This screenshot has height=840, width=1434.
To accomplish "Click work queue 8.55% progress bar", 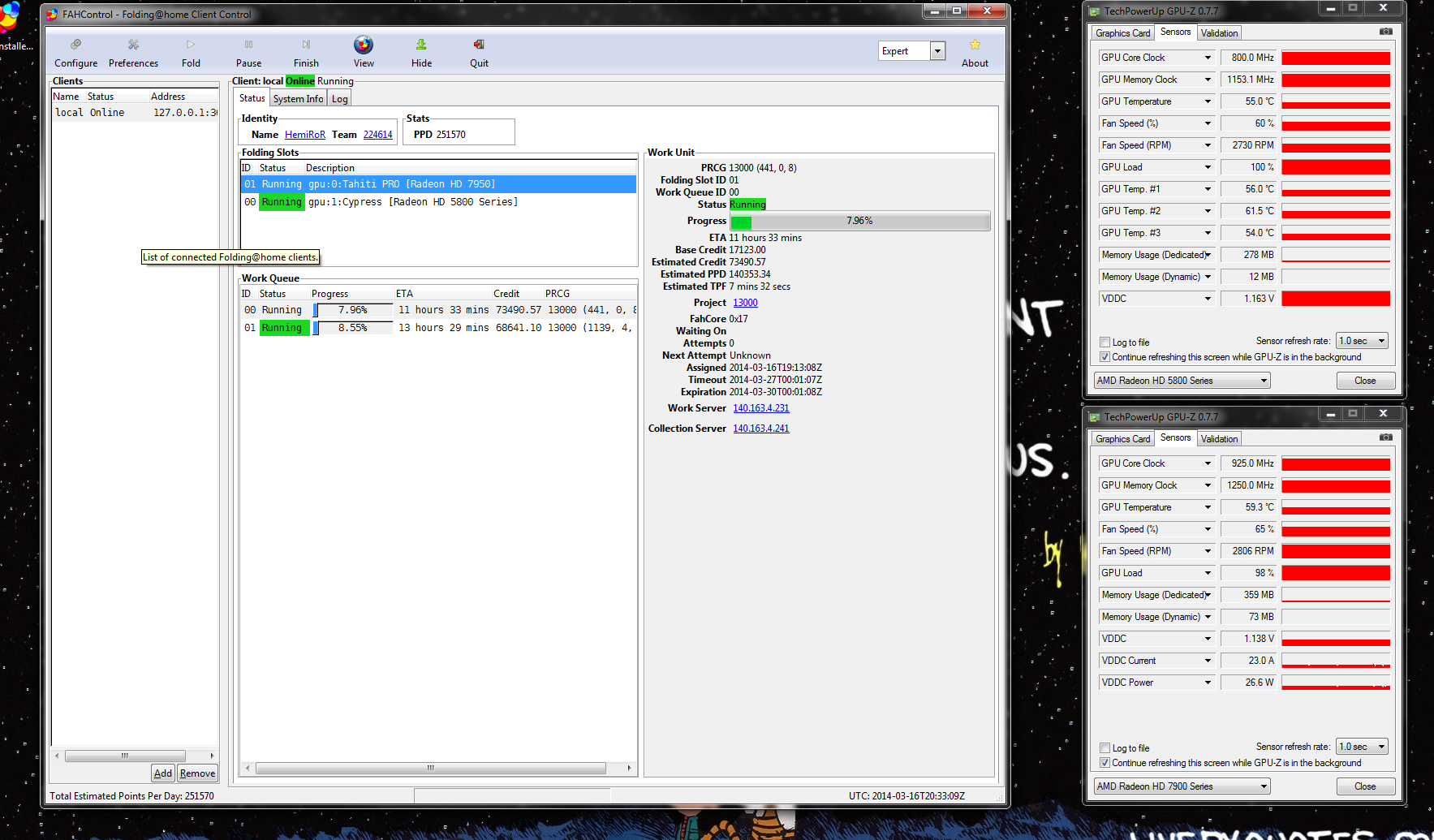I will [x=352, y=328].
